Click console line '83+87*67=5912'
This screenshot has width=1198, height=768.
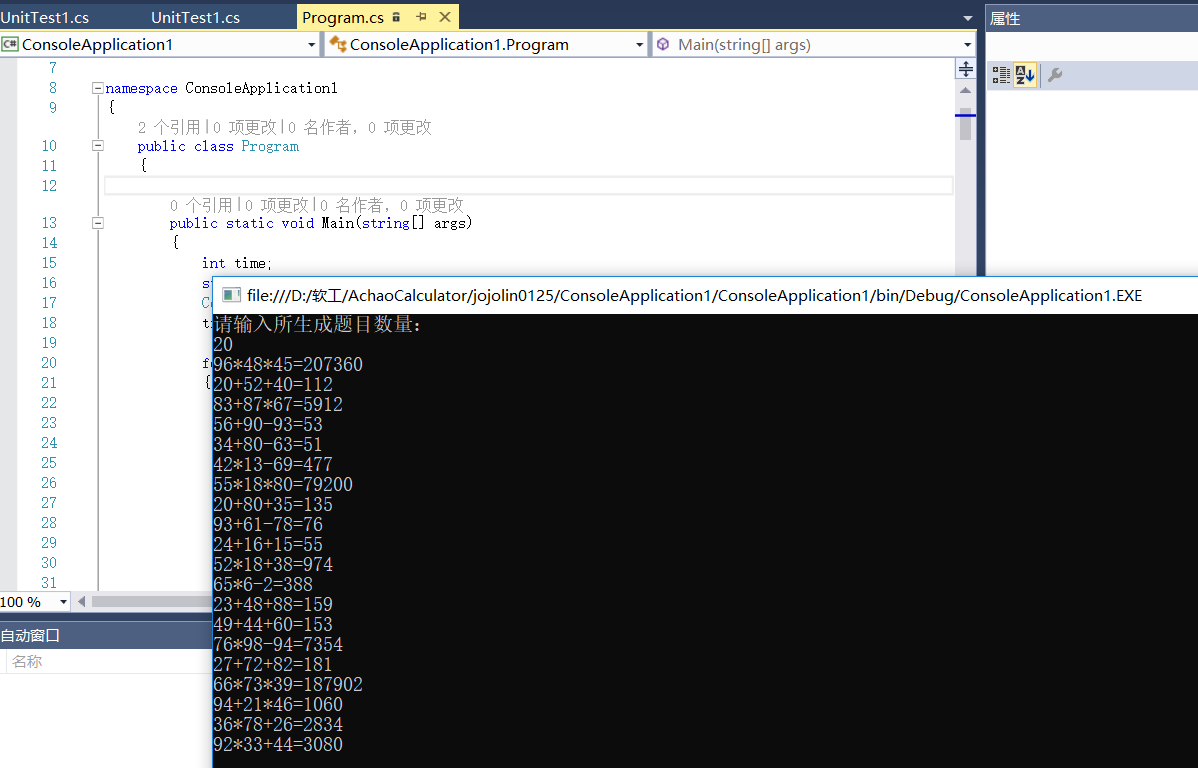(x=278, y=404)
